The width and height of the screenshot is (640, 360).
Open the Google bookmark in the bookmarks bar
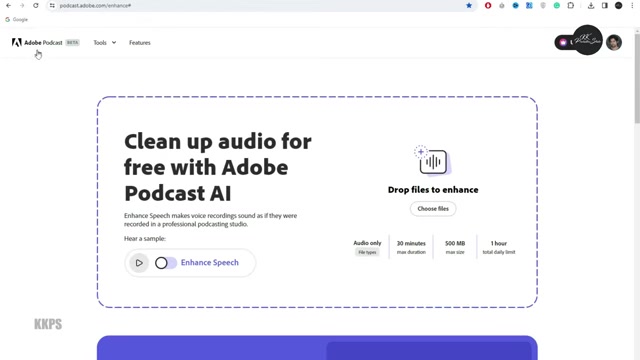pyautogui.click(x=17, y=20)
